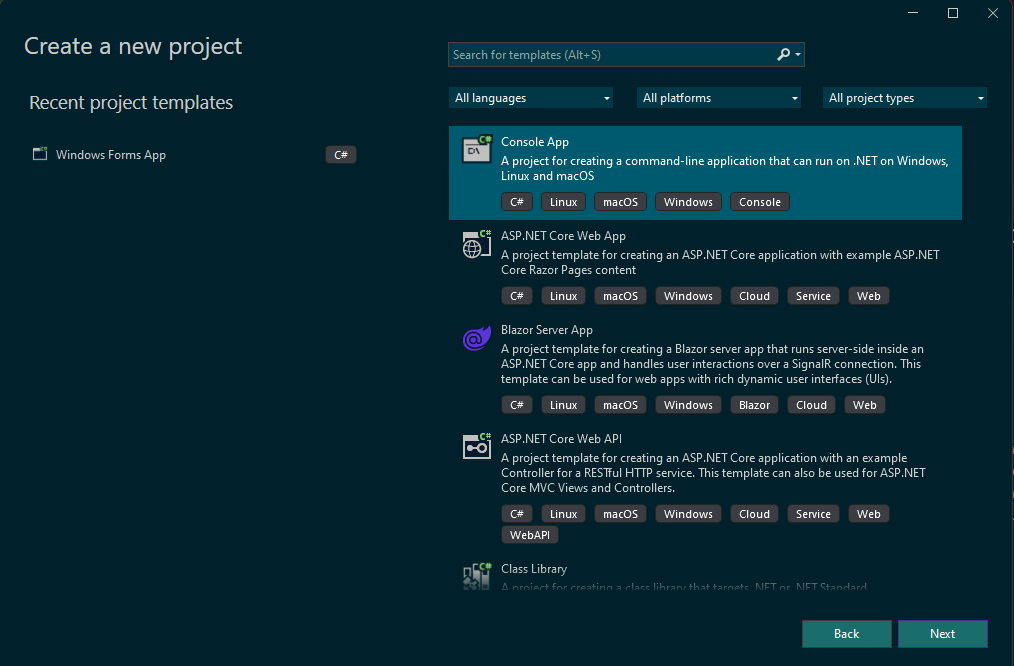The width and height of the screenshot is (1014, 666).
Task: Click the Cloud tag under ASP.NET Core Web API
Action: pos(754,513)
